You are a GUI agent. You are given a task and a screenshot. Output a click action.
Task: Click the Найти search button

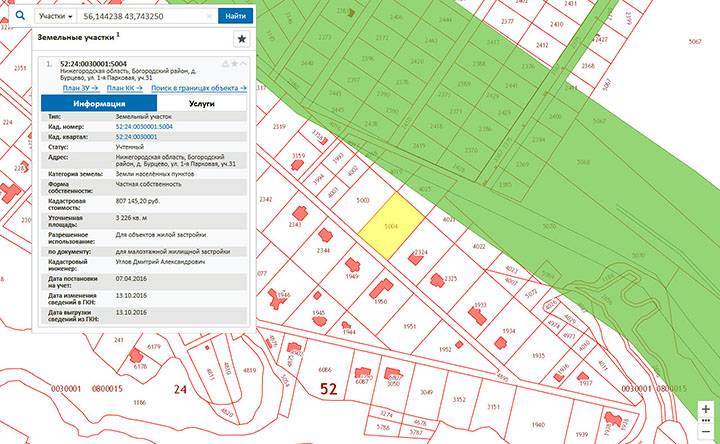point(236,16)
